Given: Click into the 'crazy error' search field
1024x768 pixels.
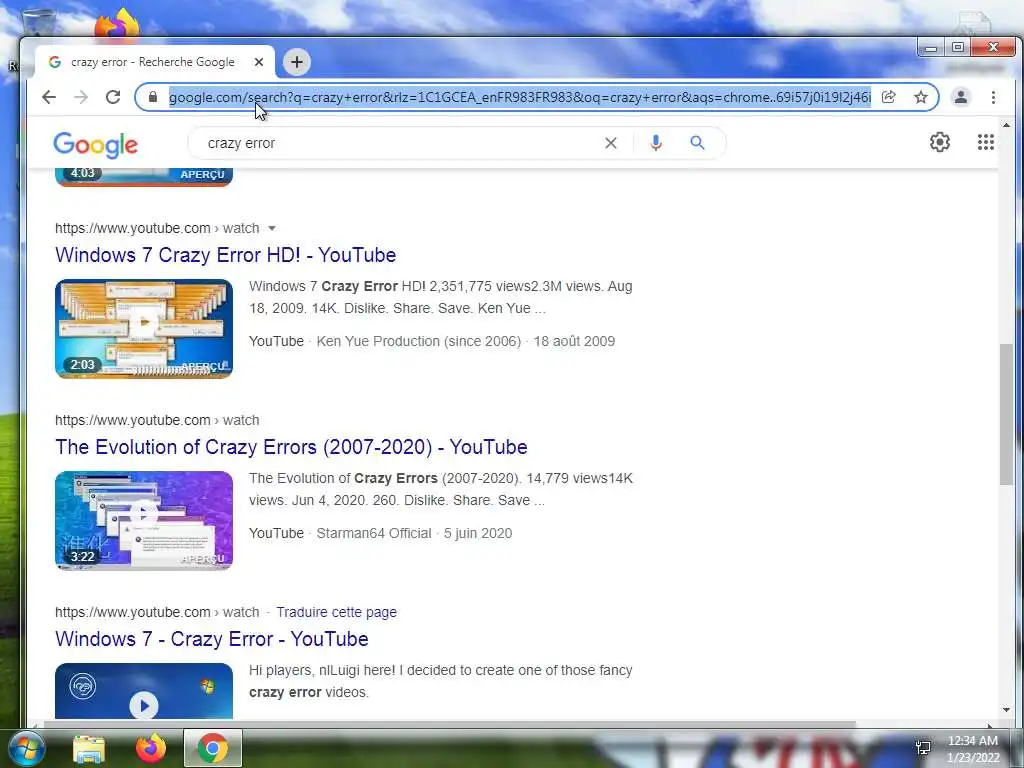Looking at the screenshot, I should click(398, 143).
